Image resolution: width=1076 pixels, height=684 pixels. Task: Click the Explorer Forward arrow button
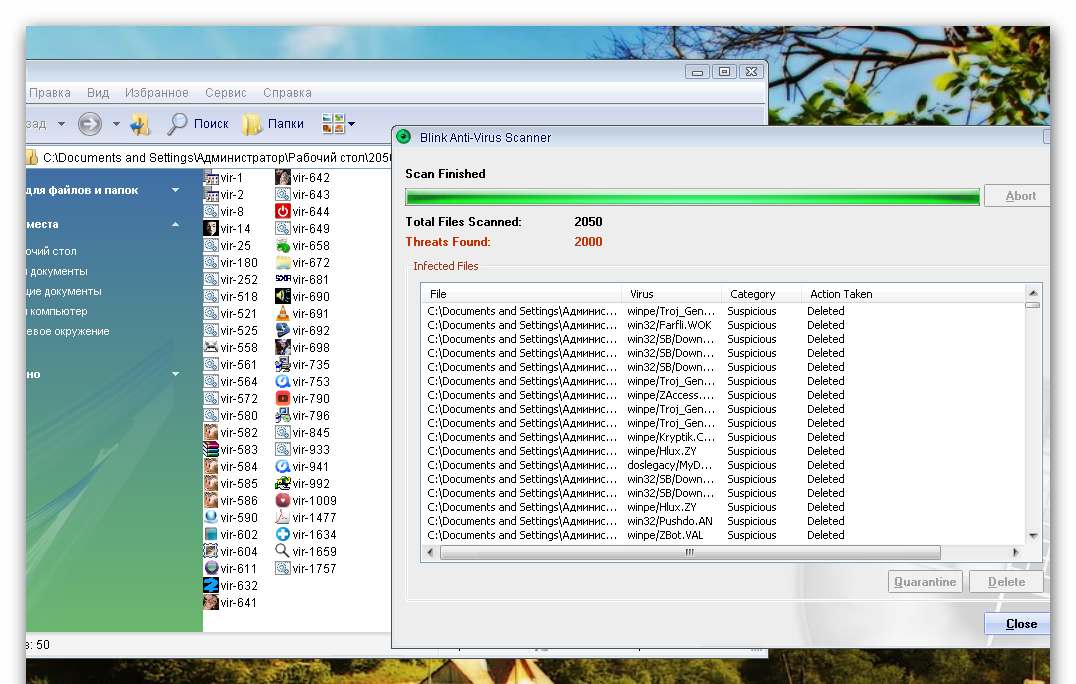pyautogui.click(x=90, y=124)
